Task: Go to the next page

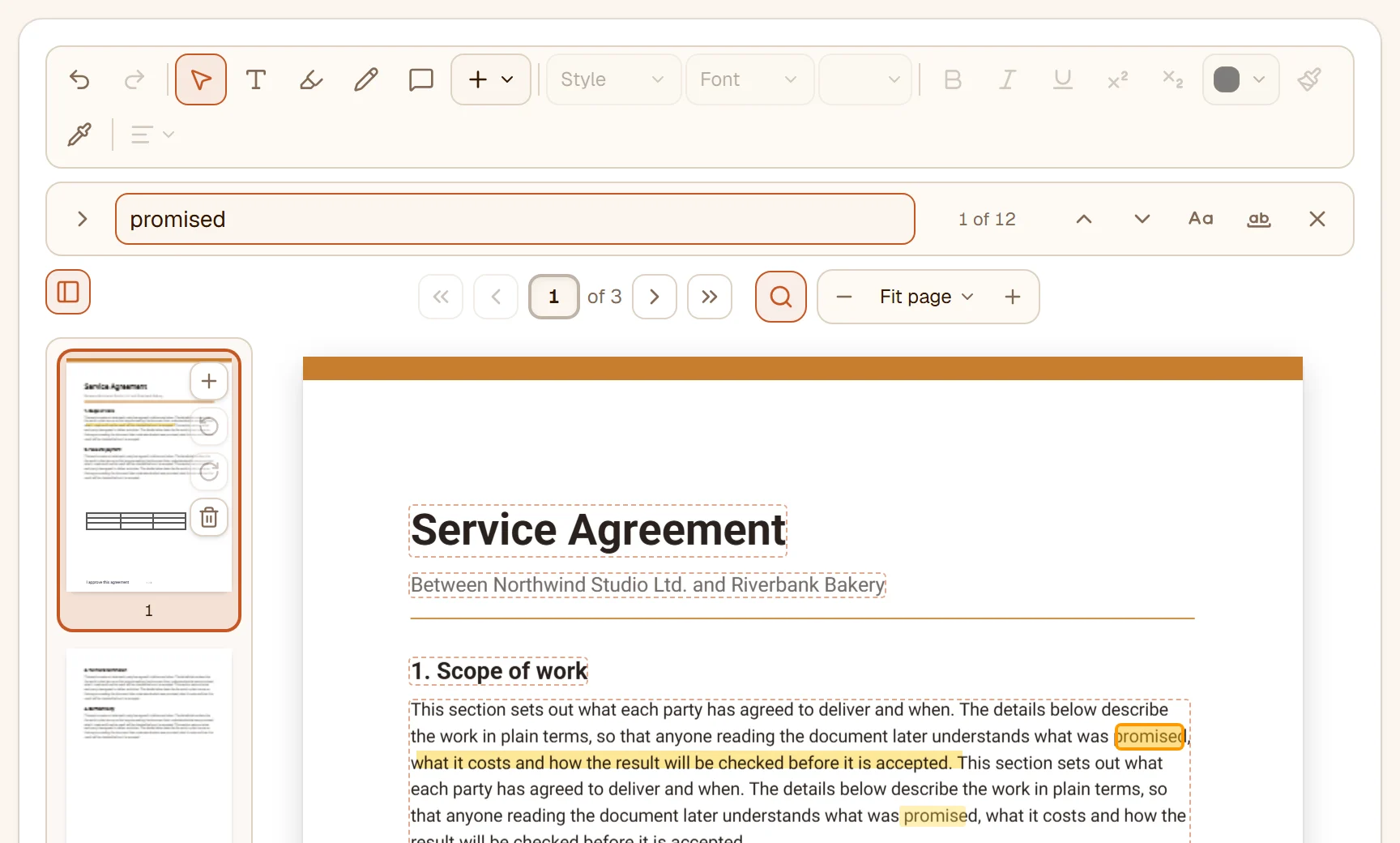Action: point(655,297)
